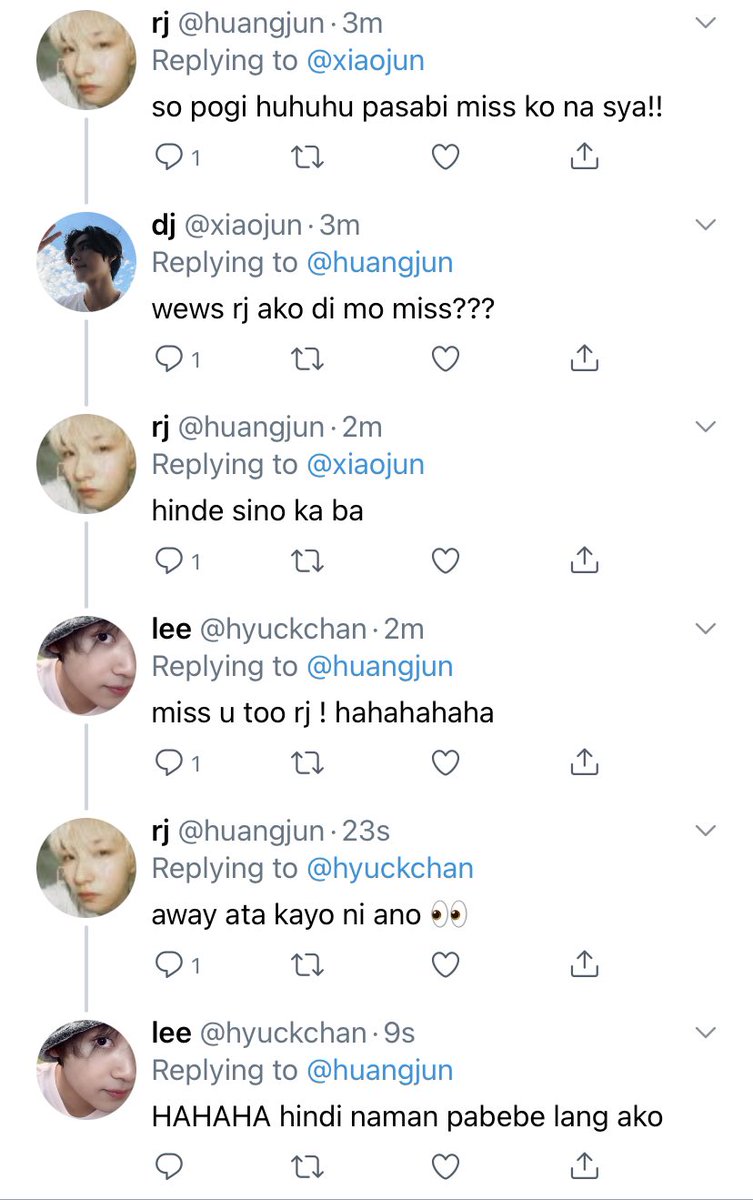Open options chevron on rj's first tweet
753x1200 pixels.
[x=706, y=22]
